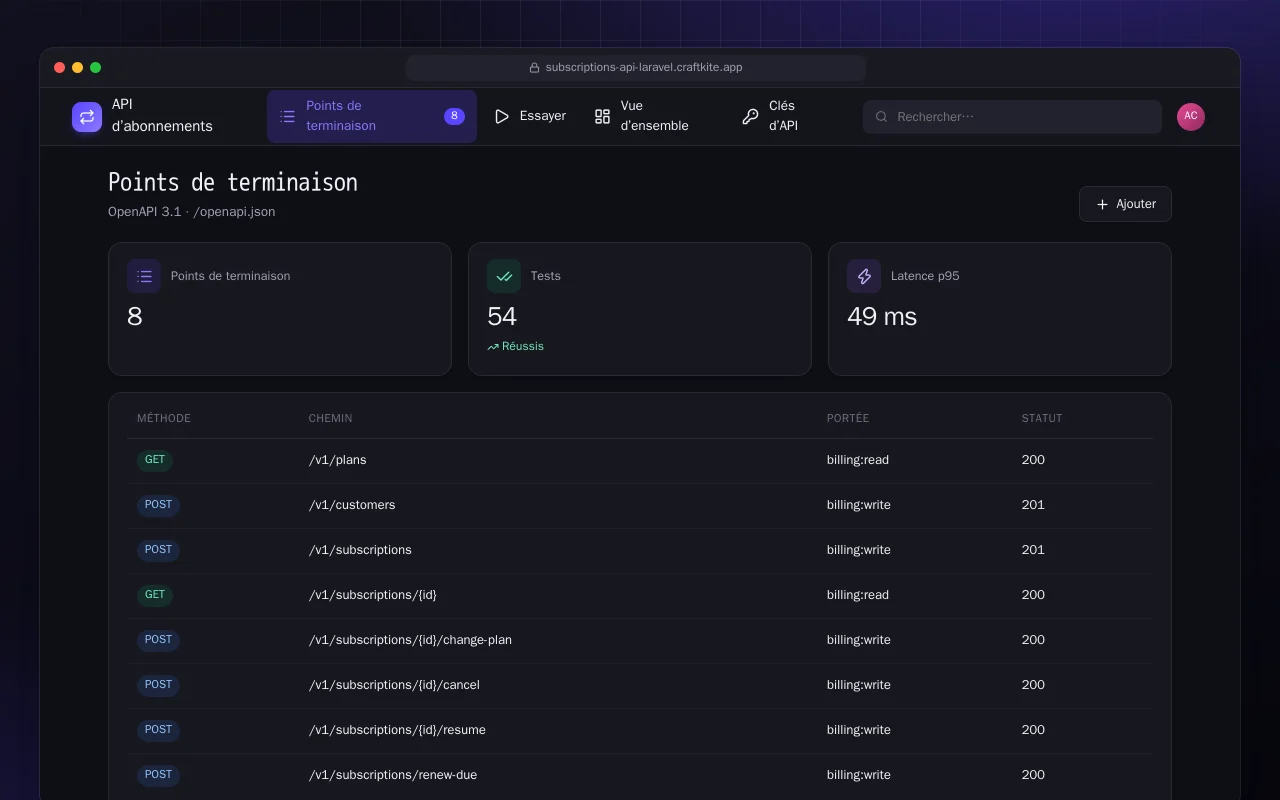The image size is (1280, 800).
Task: Click the /v1/subscriptions/{id}/cancel path
Action: point(394,685)
